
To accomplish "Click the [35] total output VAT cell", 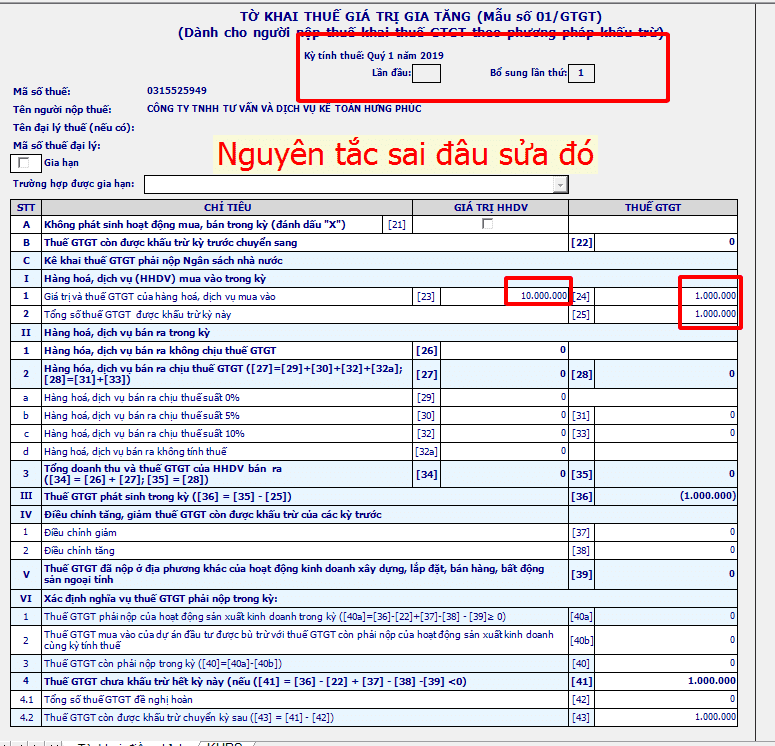I will pyautogui.click(x=665, y=474).
